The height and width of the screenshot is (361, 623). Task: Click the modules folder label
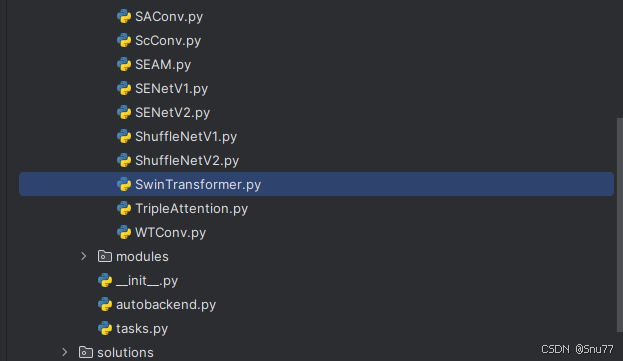142,257
